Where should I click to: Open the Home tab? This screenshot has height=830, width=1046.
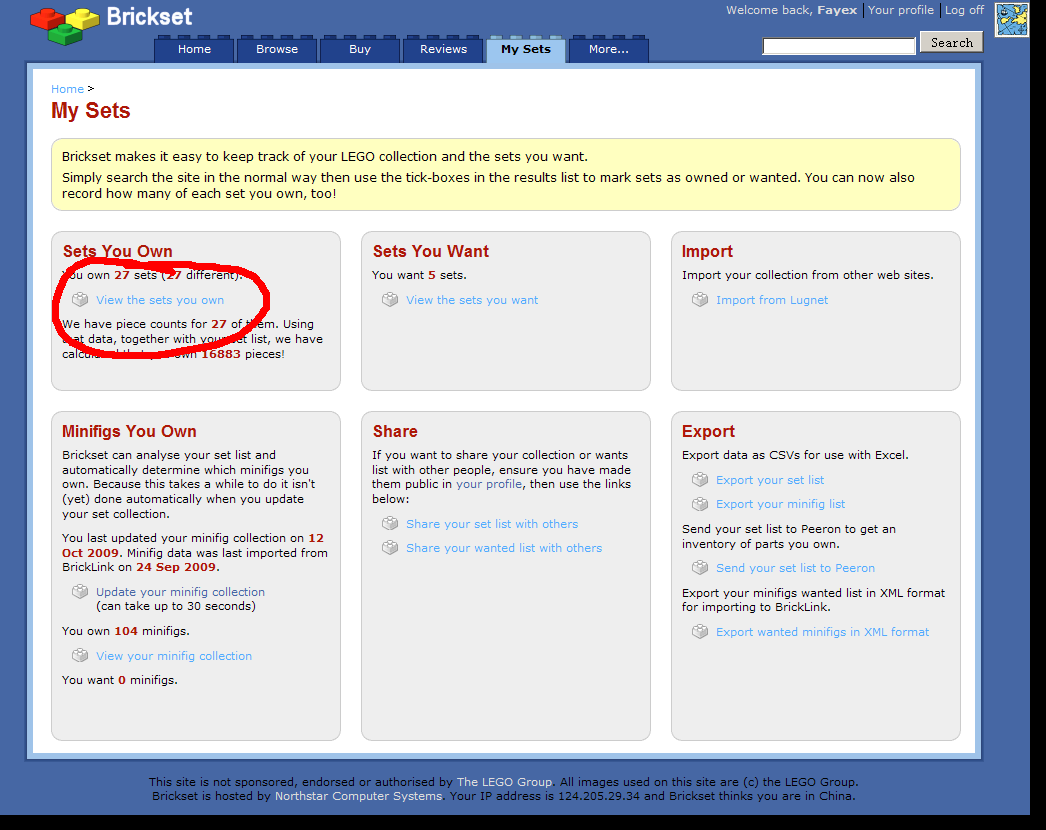tap(194, 49)
